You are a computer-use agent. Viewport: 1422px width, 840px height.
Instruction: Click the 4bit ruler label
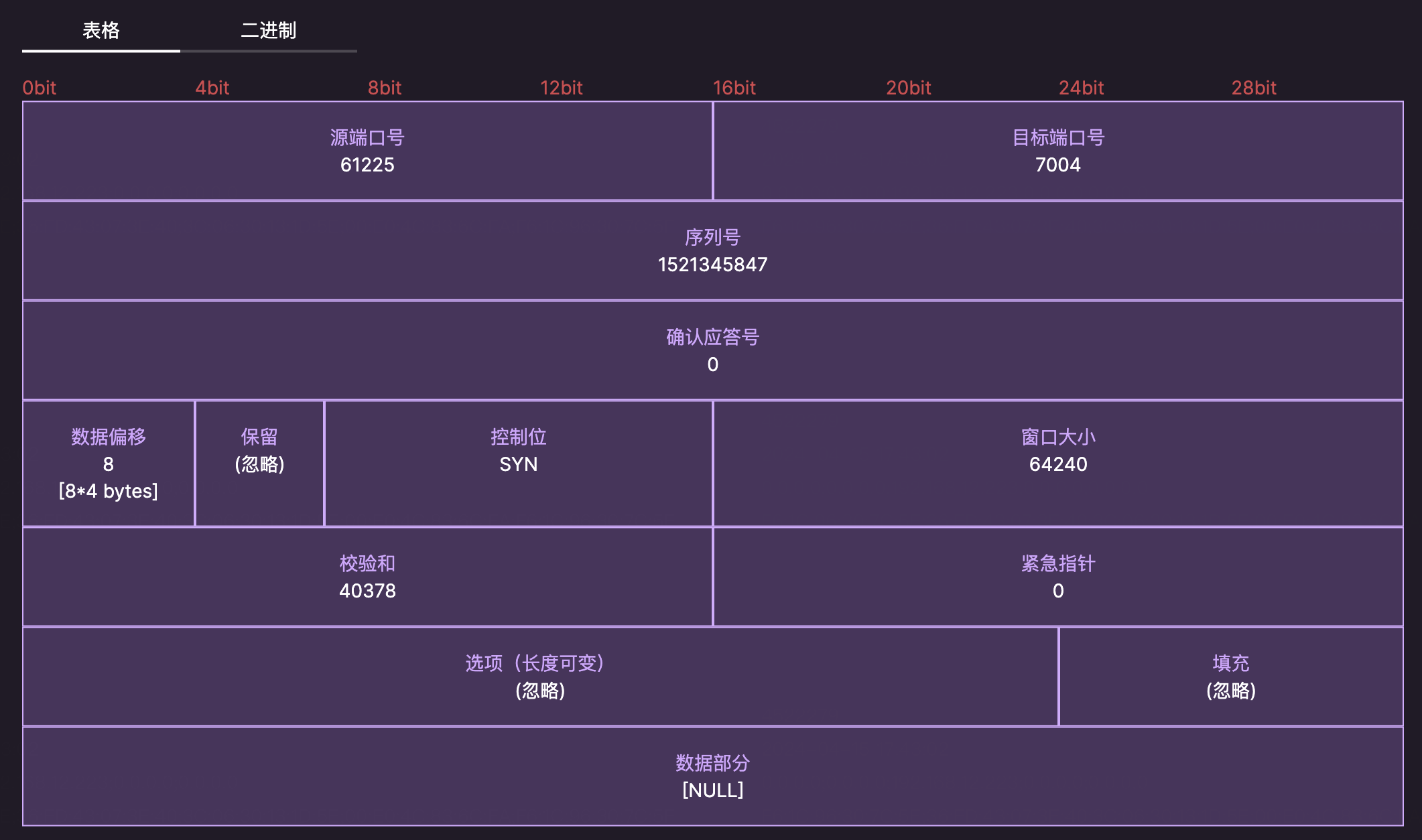pos(212,88)
